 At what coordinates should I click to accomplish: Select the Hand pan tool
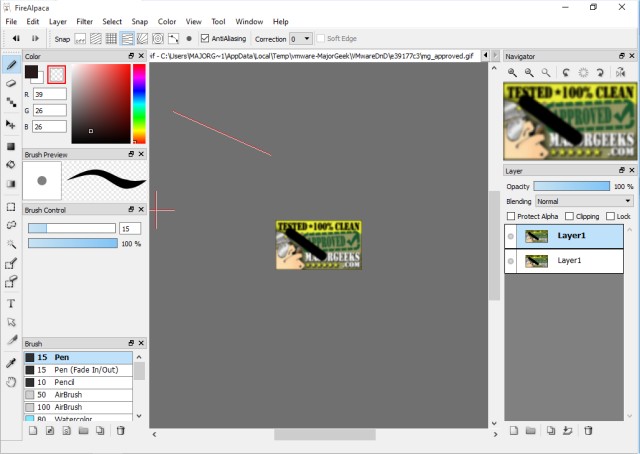[11, 382]
